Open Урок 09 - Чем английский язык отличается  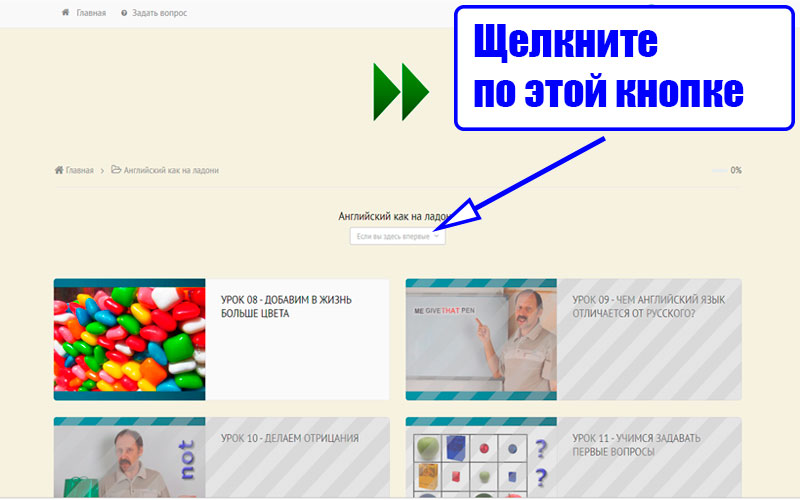[648, 307]
